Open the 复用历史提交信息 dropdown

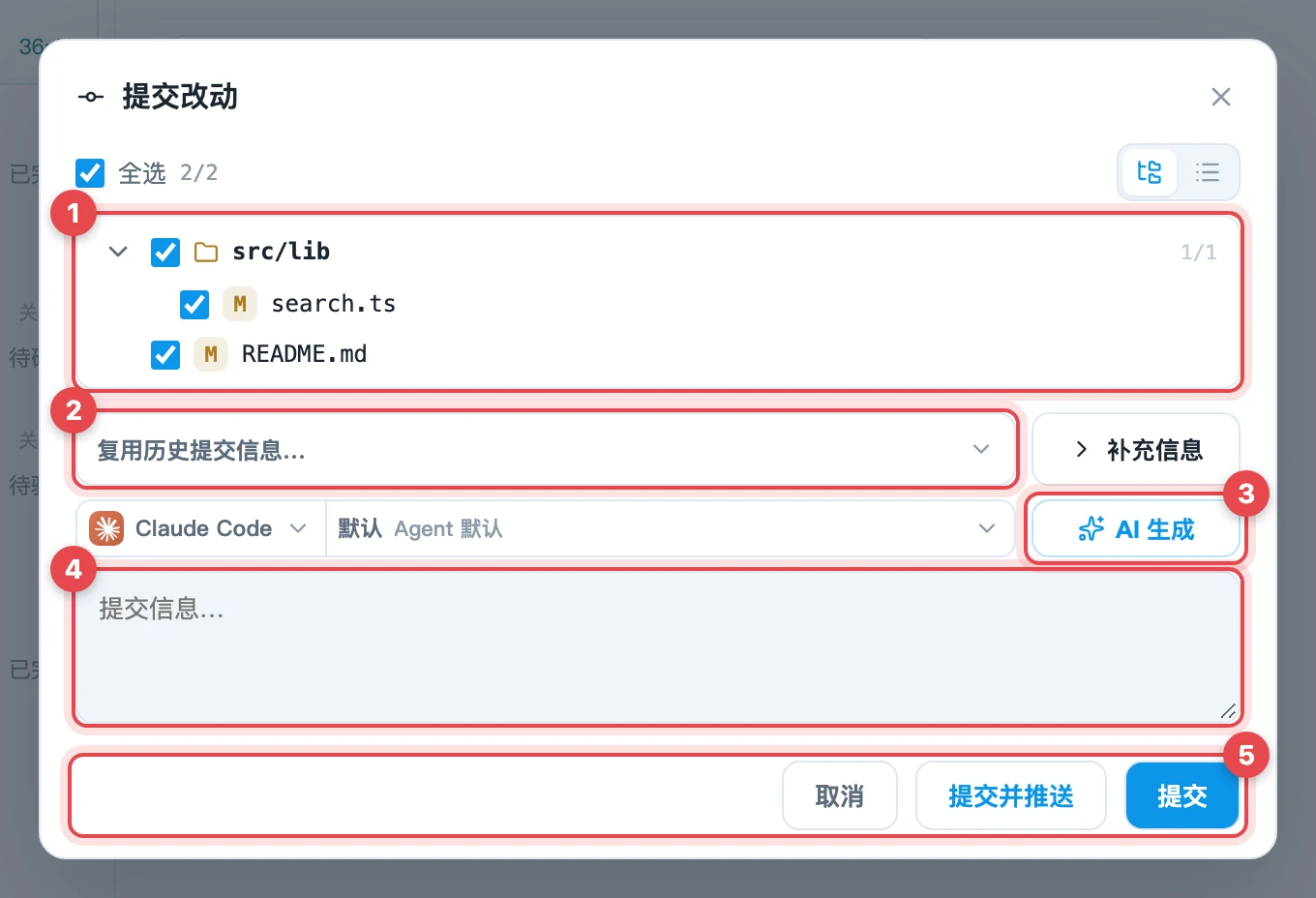(546, 450)
